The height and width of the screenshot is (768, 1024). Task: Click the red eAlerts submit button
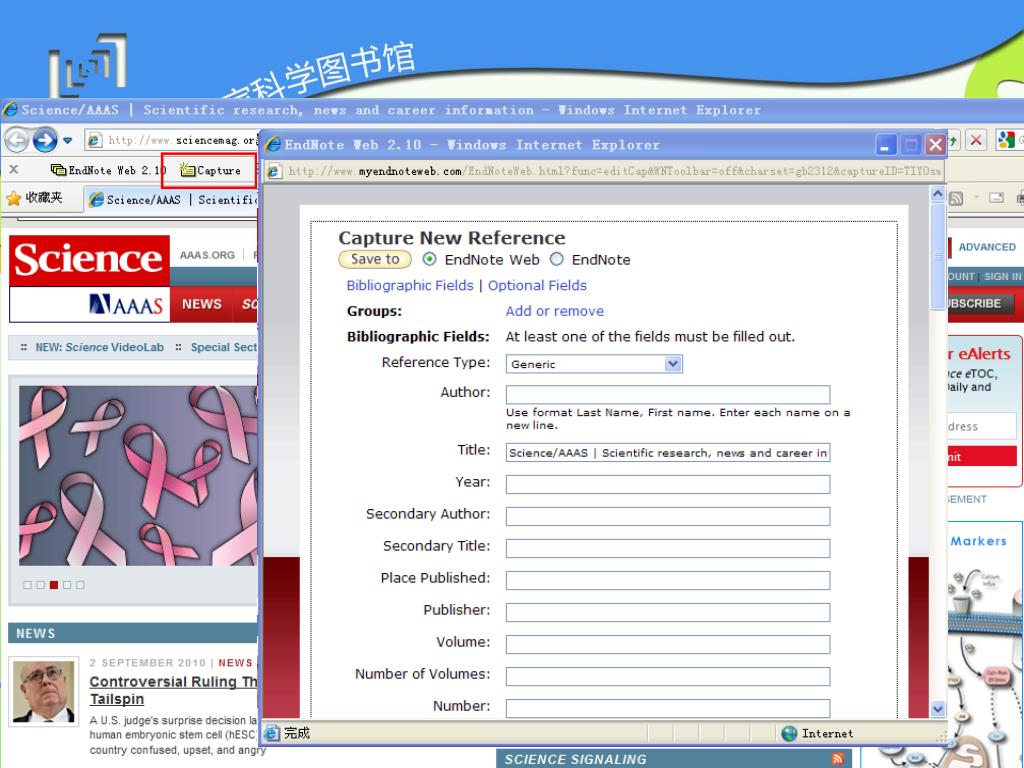982,456
